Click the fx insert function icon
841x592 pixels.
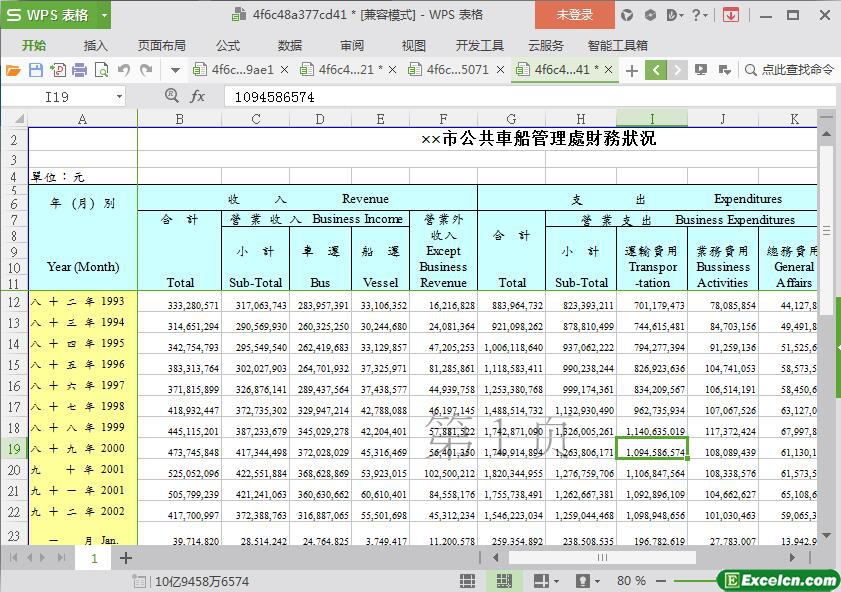(198, 96)
